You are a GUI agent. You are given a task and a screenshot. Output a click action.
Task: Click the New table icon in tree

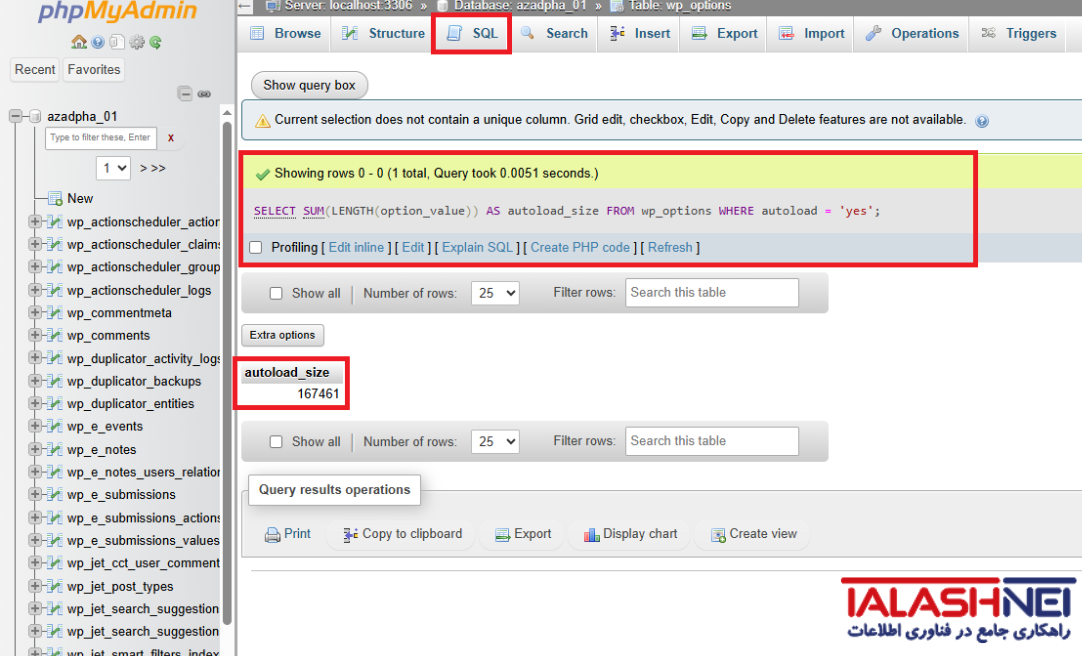[x=55, y=199]
